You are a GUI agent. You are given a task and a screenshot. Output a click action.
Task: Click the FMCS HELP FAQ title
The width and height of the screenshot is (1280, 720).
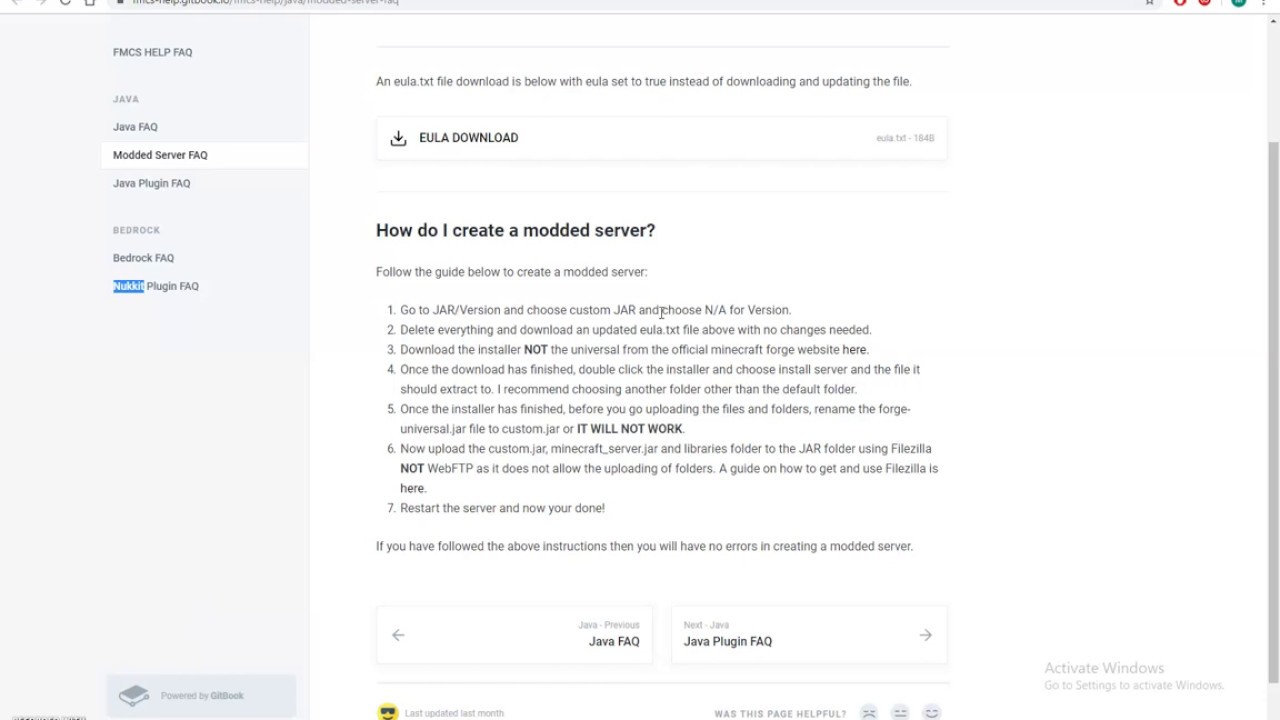(152, 52)
